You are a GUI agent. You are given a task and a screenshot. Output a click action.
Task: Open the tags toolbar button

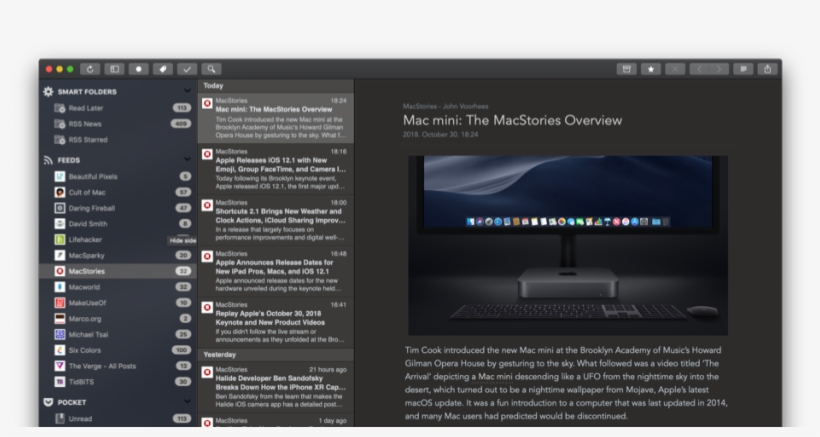pos(163,69)
